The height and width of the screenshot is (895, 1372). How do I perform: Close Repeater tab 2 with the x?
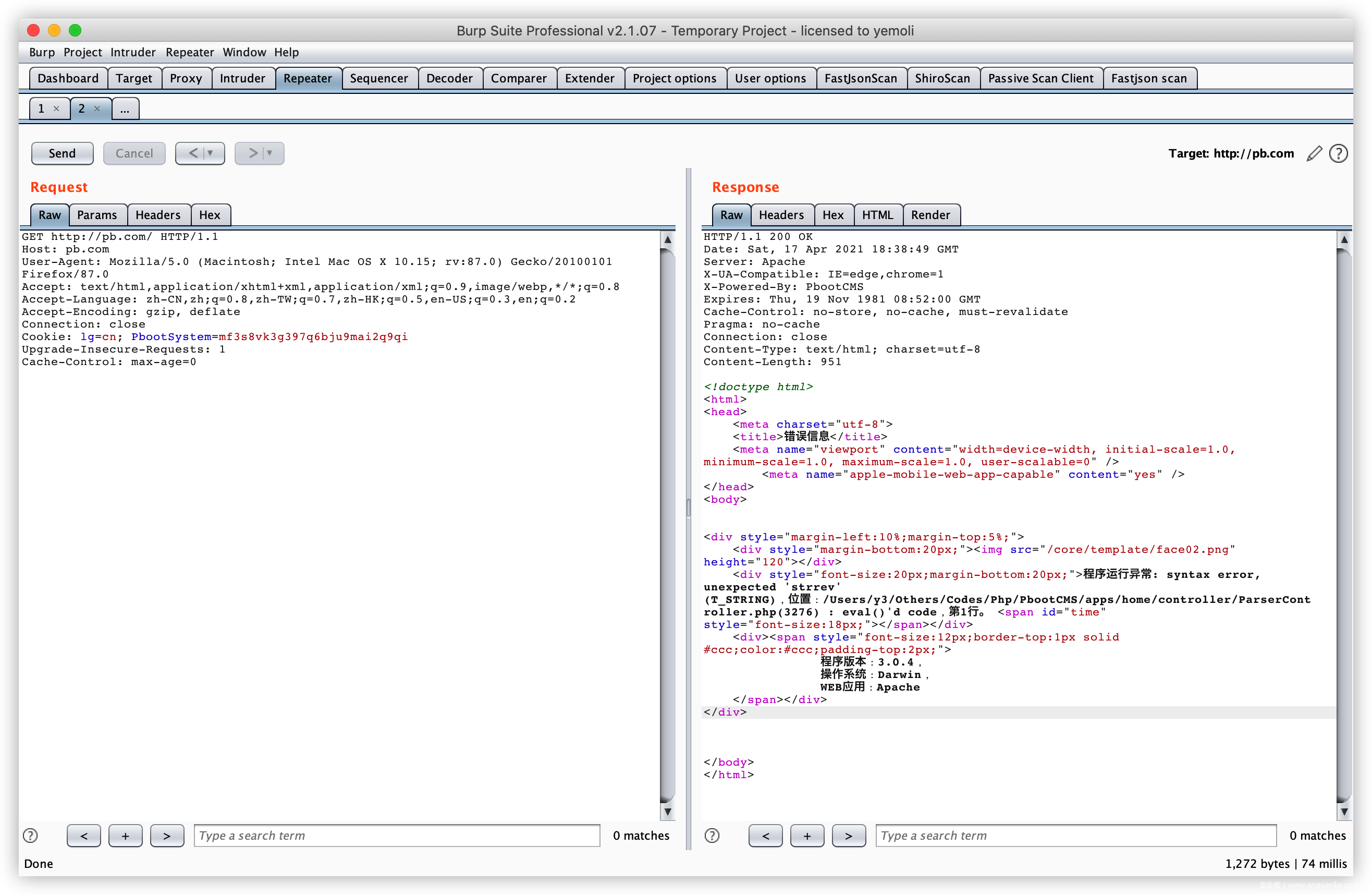[97, 108]
